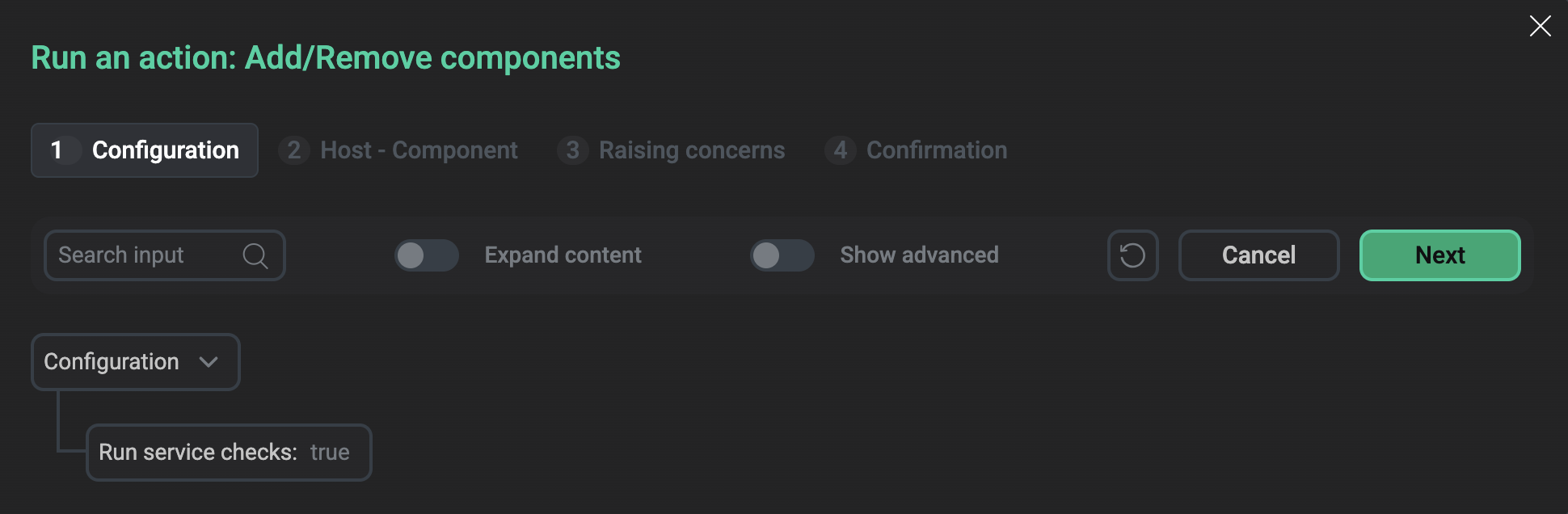The width and height of the screenshot is (1568, 514).
Task: Jump to the Confirmation step
Action: pyautogui.click(x=936, y=150)
